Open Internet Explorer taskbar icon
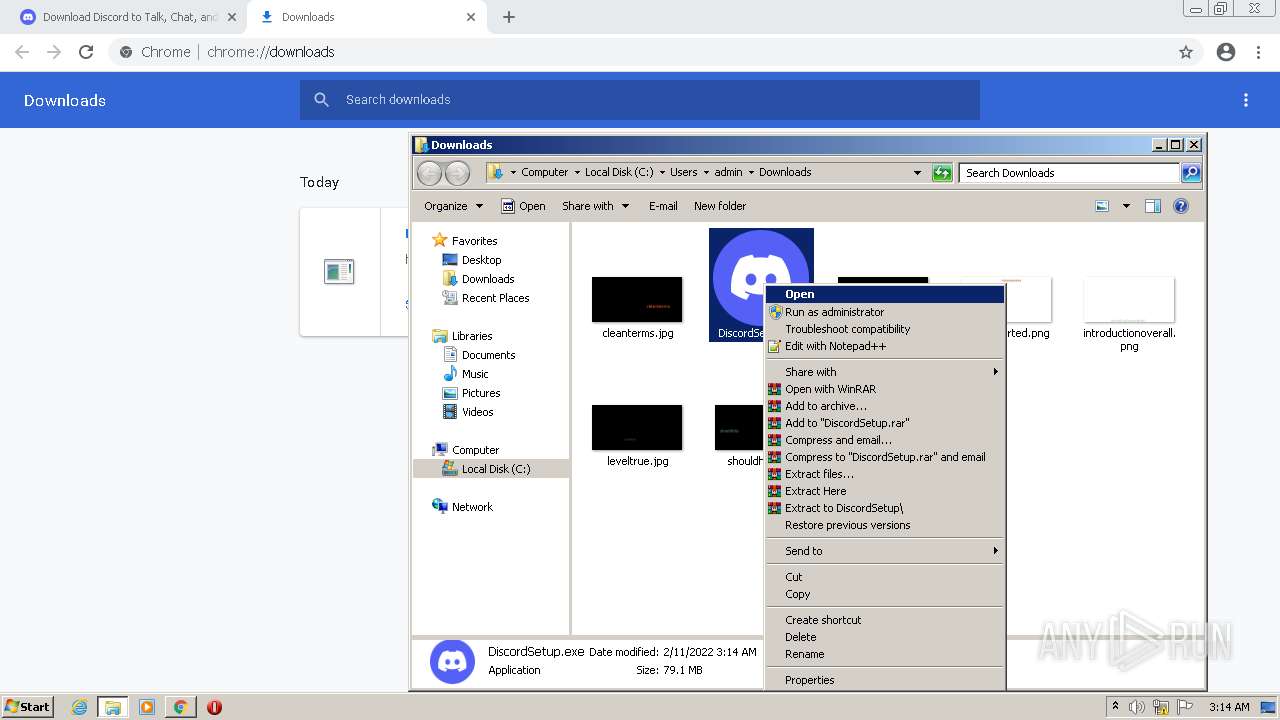Image resolution: width=1280 pixels, height=720 pixels. (80, 707)
